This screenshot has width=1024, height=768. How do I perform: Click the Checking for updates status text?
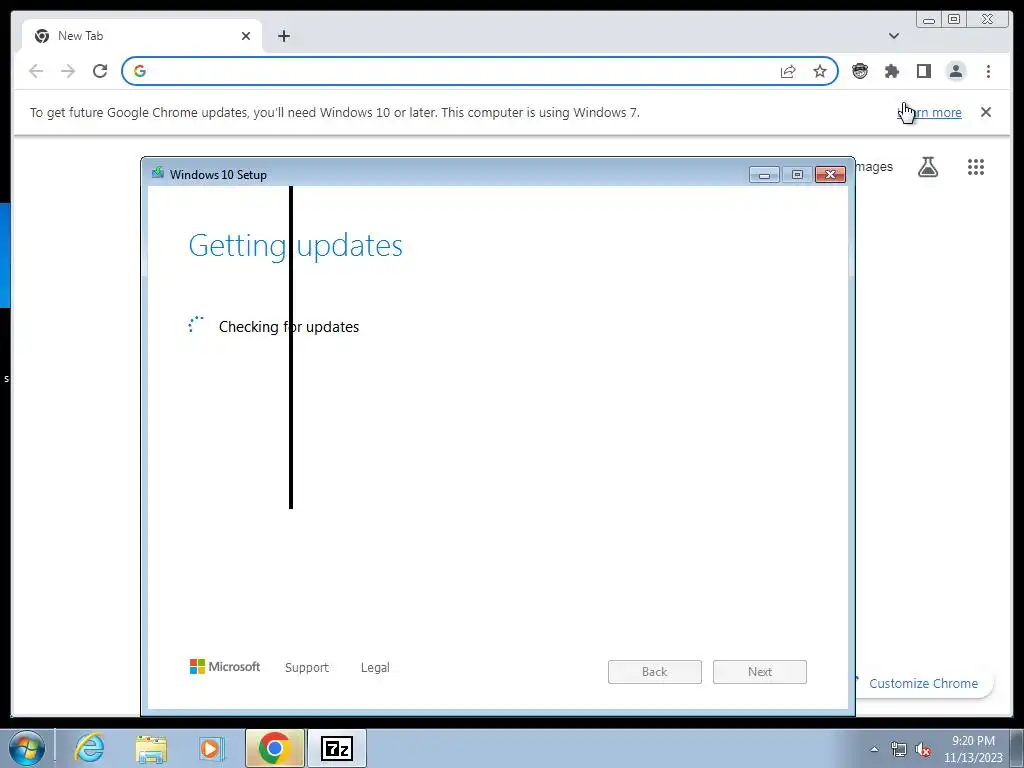coord(289,327)
